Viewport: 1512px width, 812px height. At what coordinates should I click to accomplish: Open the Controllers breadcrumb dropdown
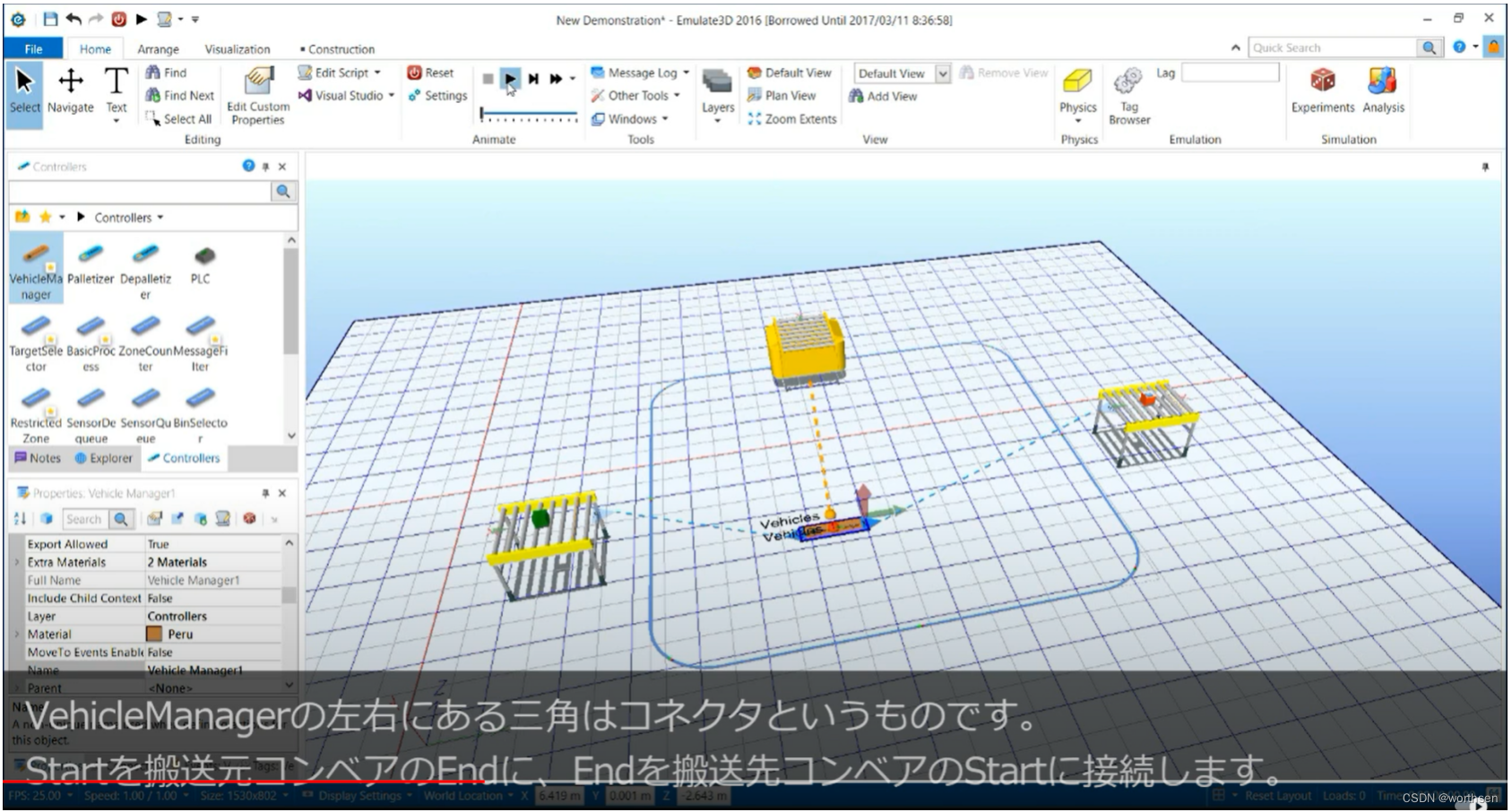[x=160, y=217]
